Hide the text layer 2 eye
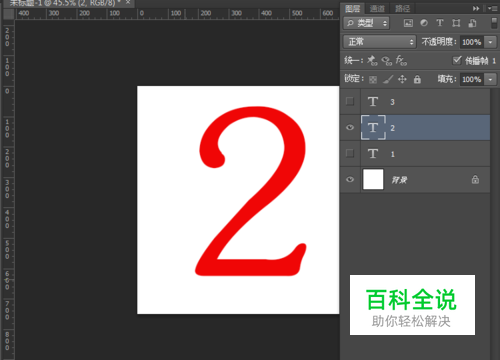The height and width of the screenshot is (360, 500). [350, 127]
